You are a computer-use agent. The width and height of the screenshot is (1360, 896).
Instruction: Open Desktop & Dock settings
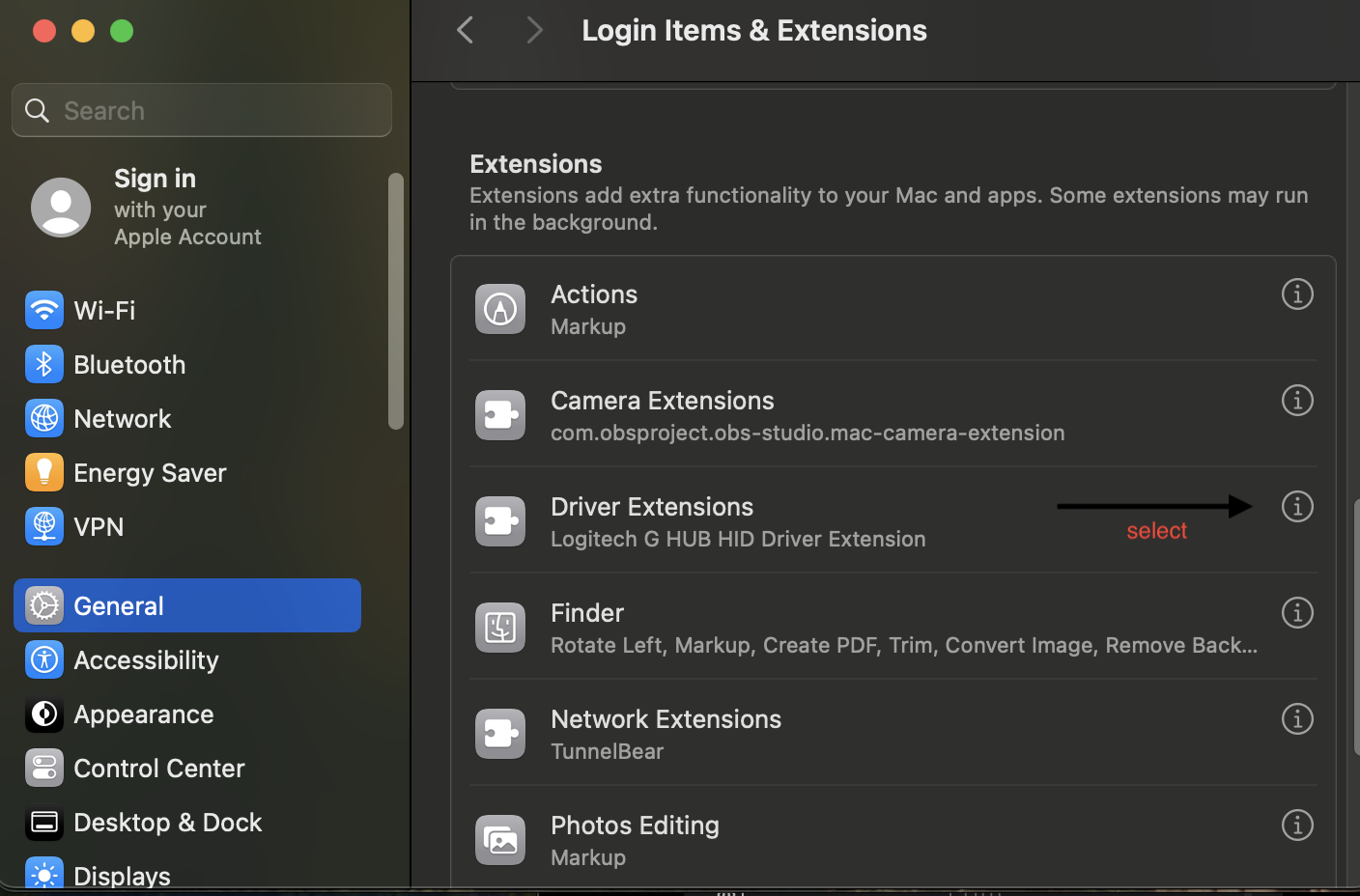[167, 823]
